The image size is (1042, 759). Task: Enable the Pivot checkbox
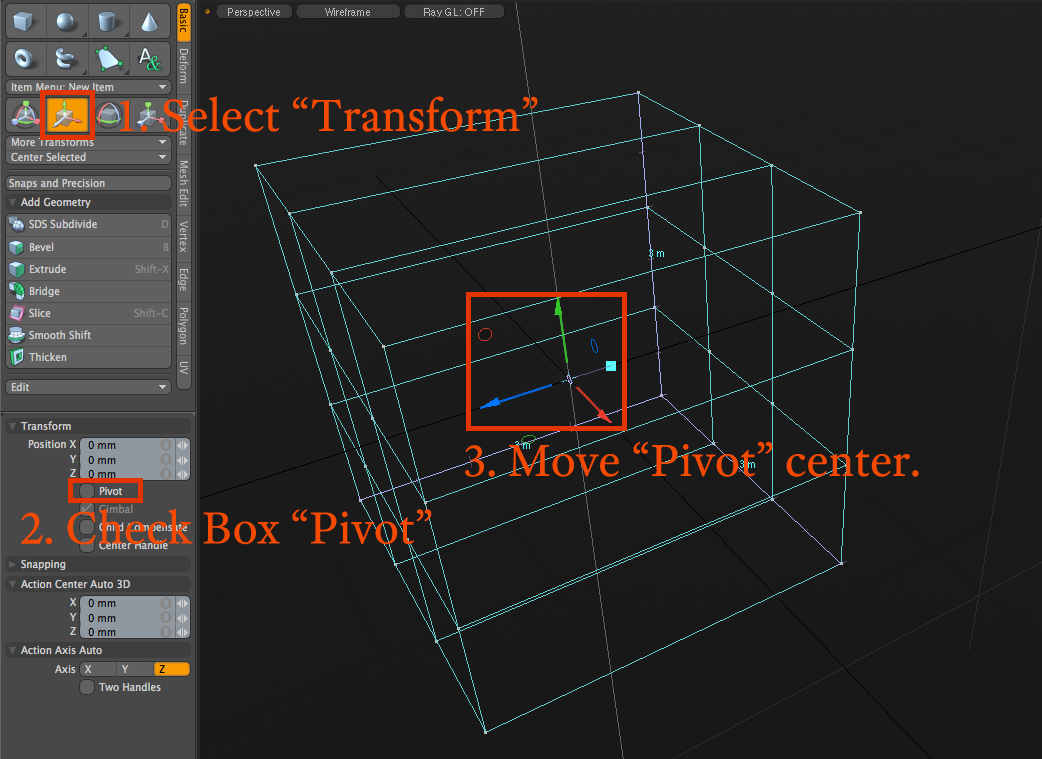point(87,491)
